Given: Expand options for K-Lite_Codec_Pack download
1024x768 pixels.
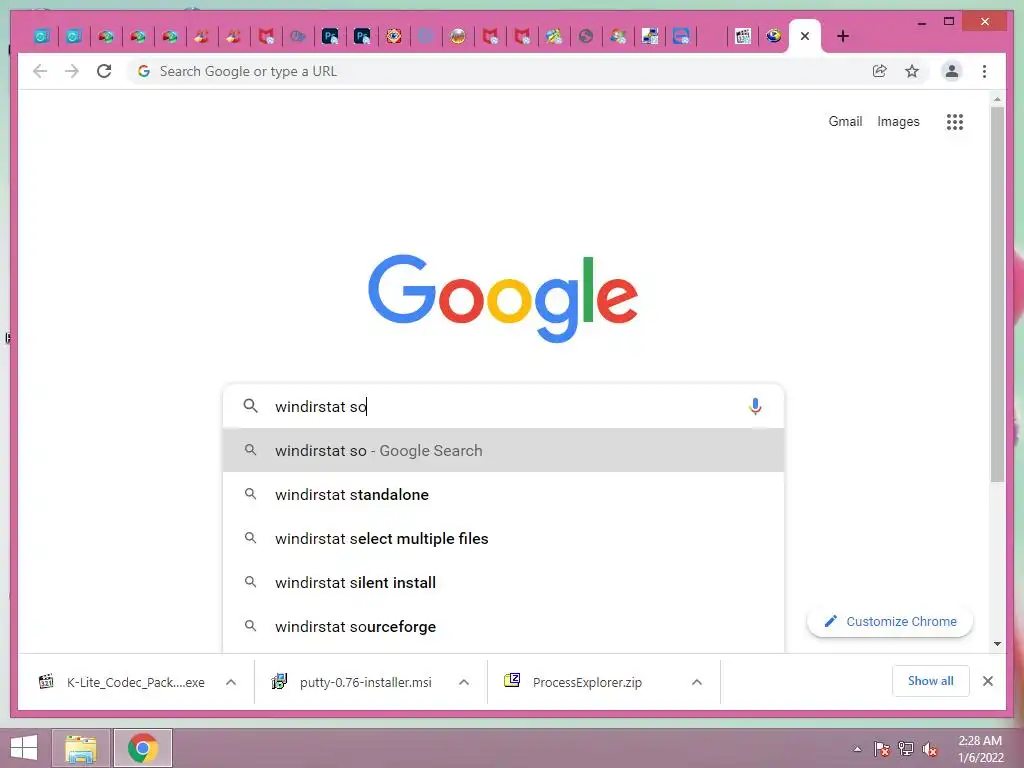Looking at the screenshot, I should 231,682.
